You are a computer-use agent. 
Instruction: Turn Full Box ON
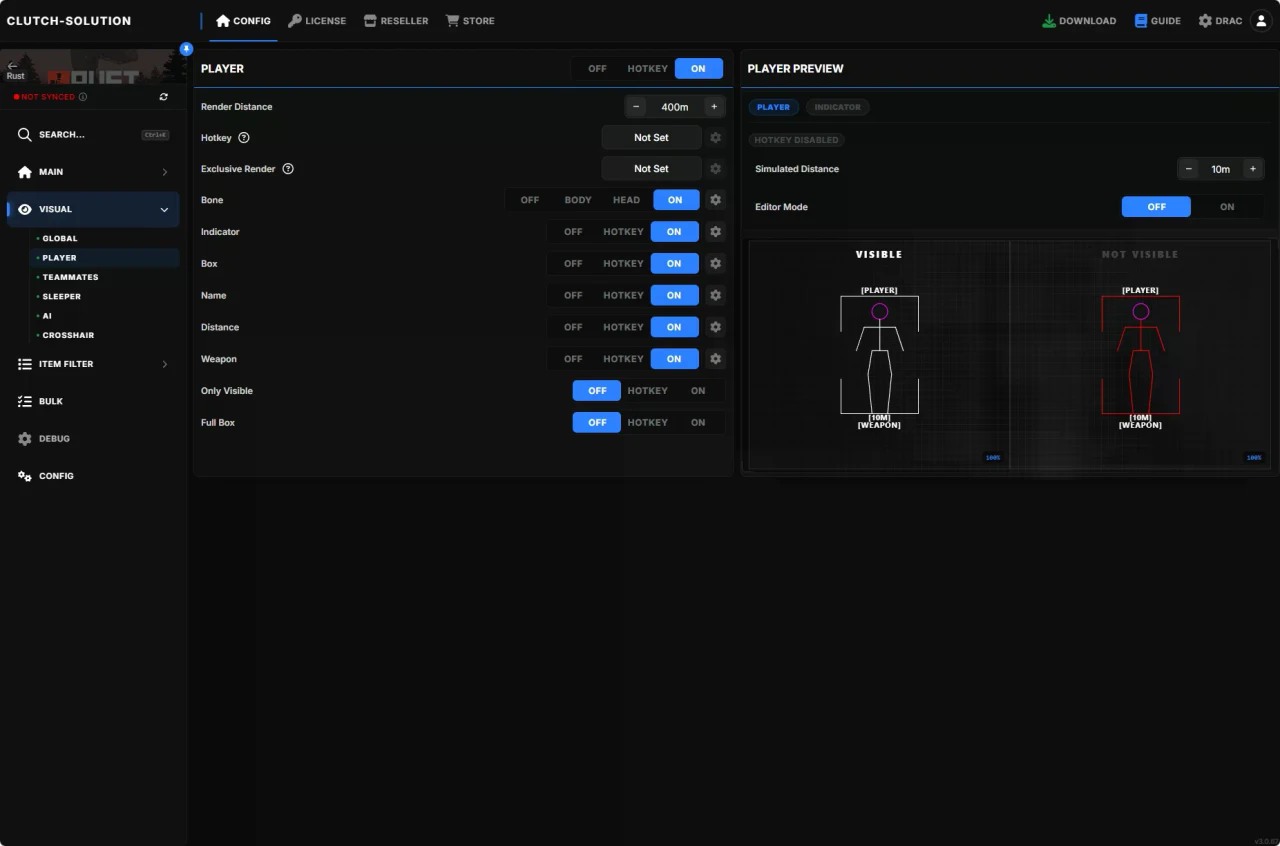pos(698,423)
